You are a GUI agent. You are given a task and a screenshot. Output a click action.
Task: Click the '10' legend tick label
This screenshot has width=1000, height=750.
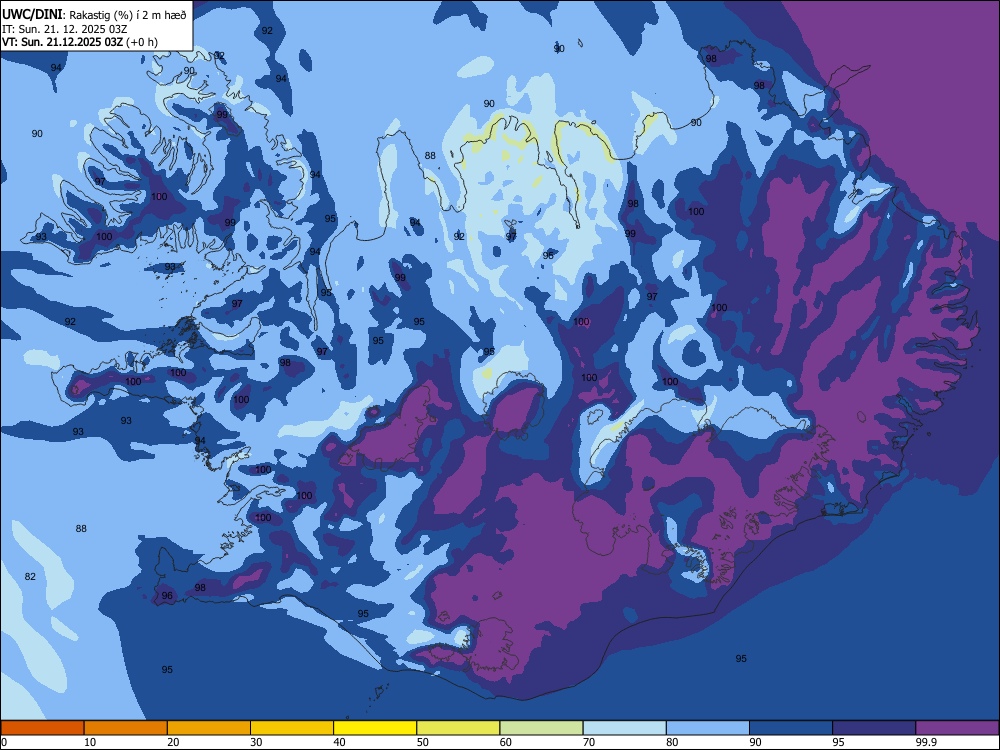pos(90,742)
